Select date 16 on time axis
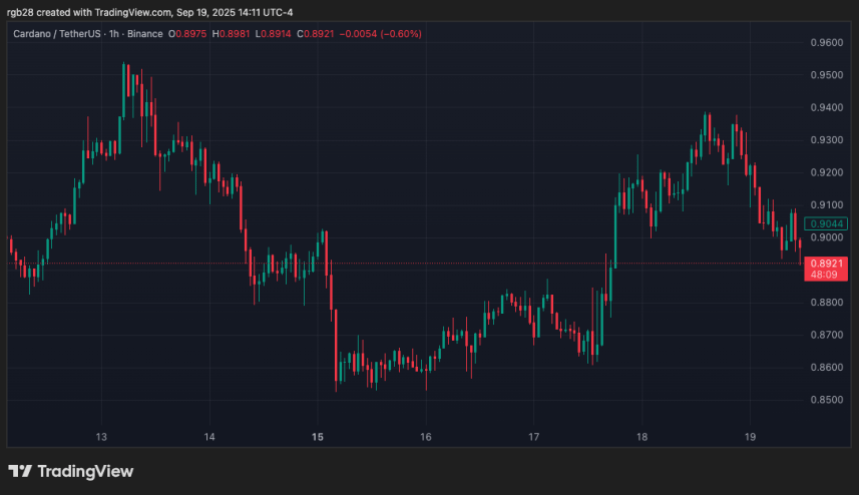The height and width of the screenshot is (495, 859). tap(426, 437)
